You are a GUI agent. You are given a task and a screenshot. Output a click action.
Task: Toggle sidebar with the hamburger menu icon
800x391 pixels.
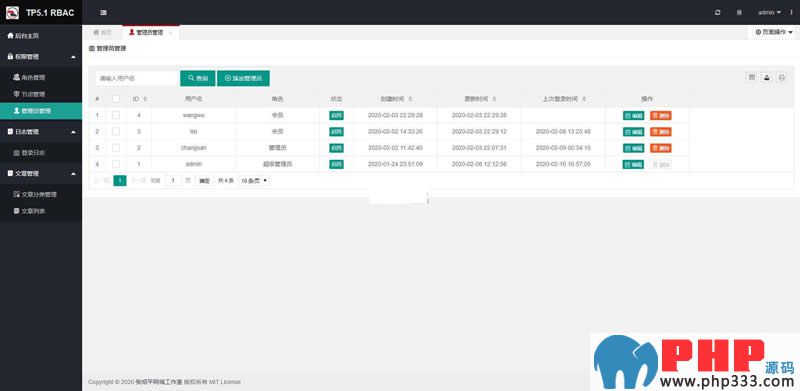coord(104,12)
